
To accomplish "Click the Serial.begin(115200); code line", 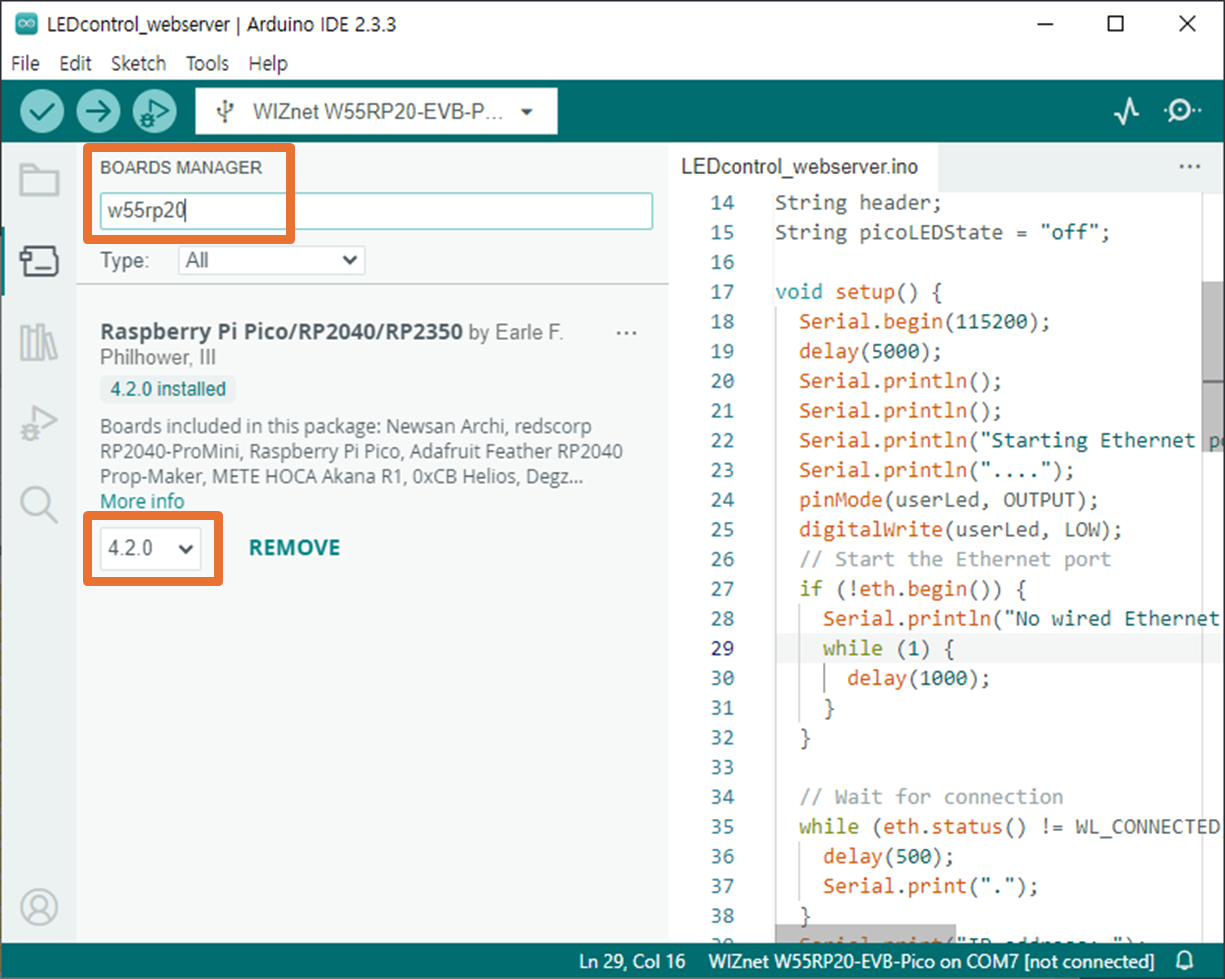I will (x=925, y=322).
